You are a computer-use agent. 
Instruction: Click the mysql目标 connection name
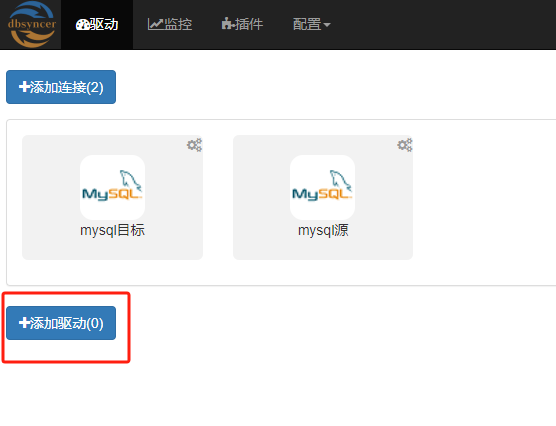click(112, 230)
